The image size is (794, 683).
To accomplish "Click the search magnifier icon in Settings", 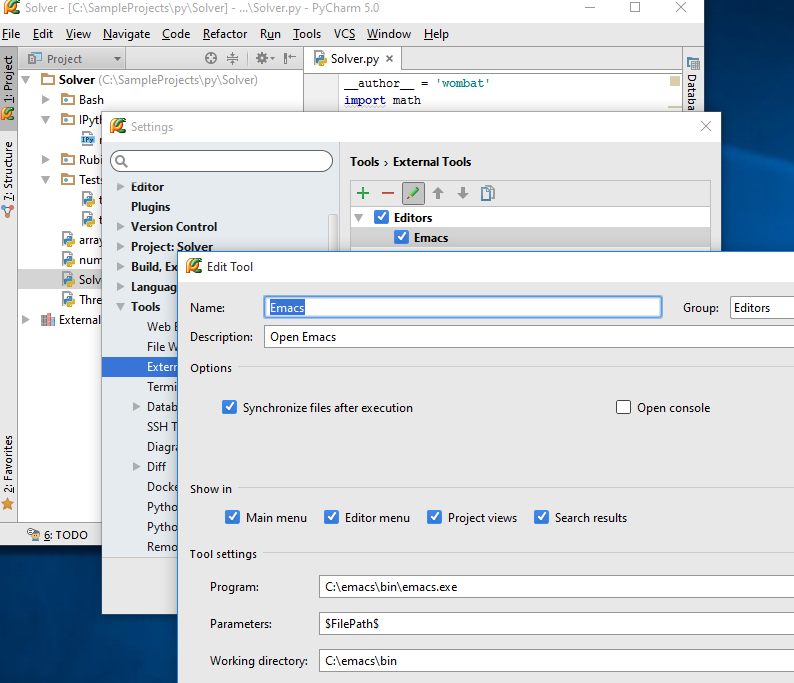I will 121,161.
